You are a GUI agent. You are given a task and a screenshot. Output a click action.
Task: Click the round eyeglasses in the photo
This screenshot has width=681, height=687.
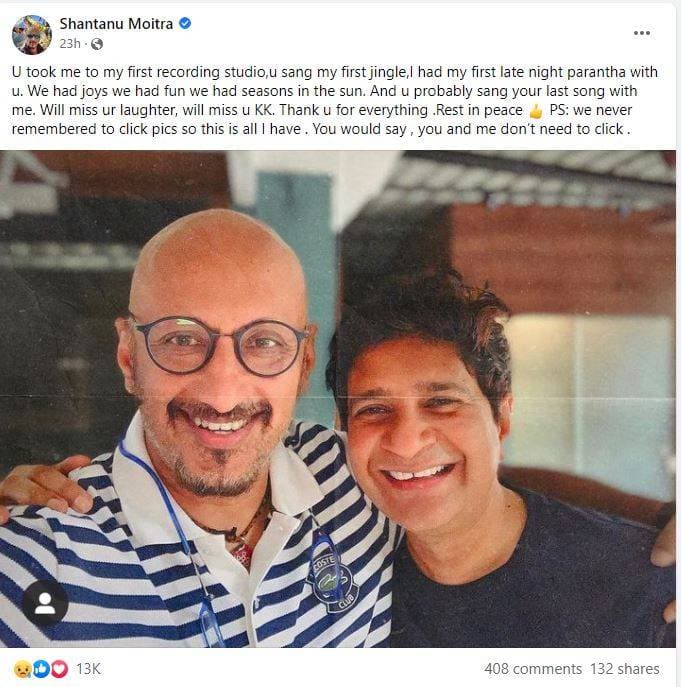click(220, 346)
